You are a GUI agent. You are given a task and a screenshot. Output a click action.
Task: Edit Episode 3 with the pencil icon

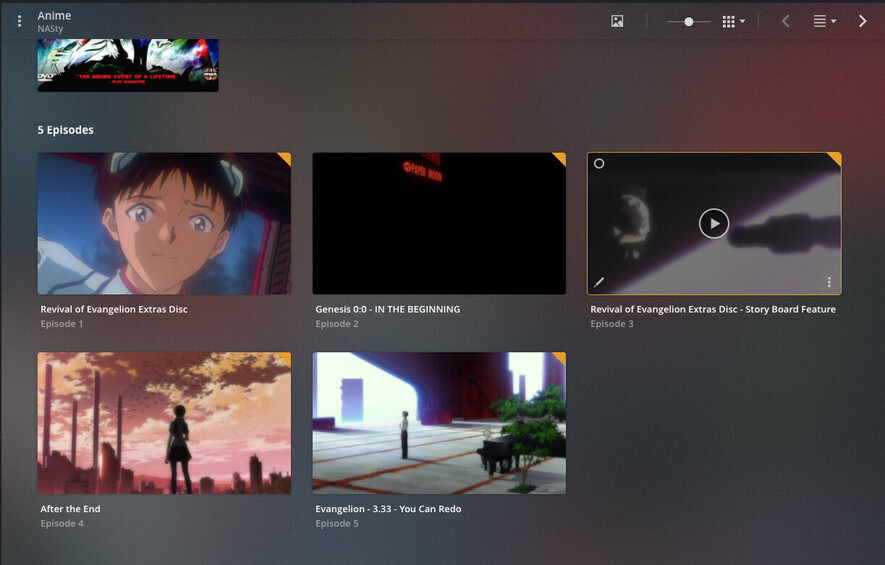(599, 282)
